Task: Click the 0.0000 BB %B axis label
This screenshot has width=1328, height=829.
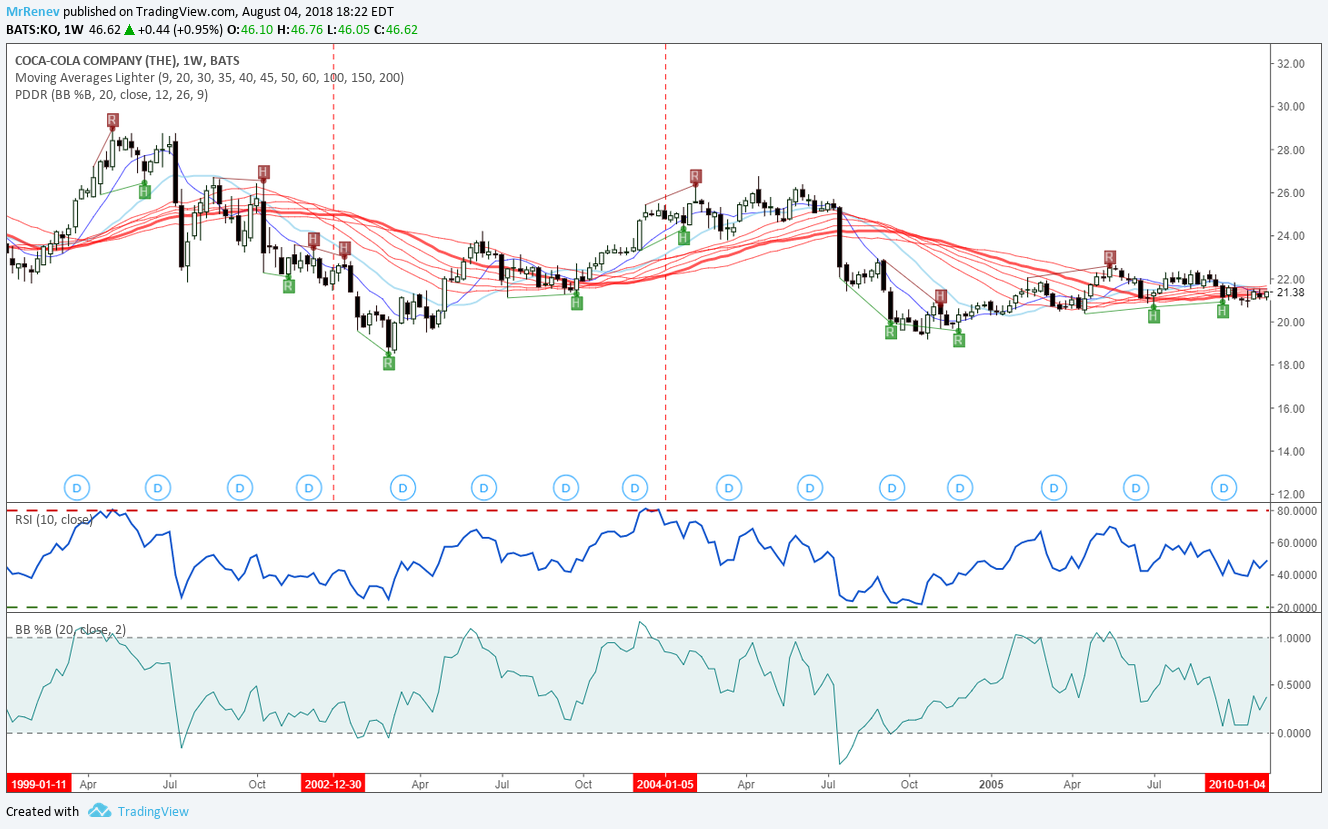Action: point(1296,733)
